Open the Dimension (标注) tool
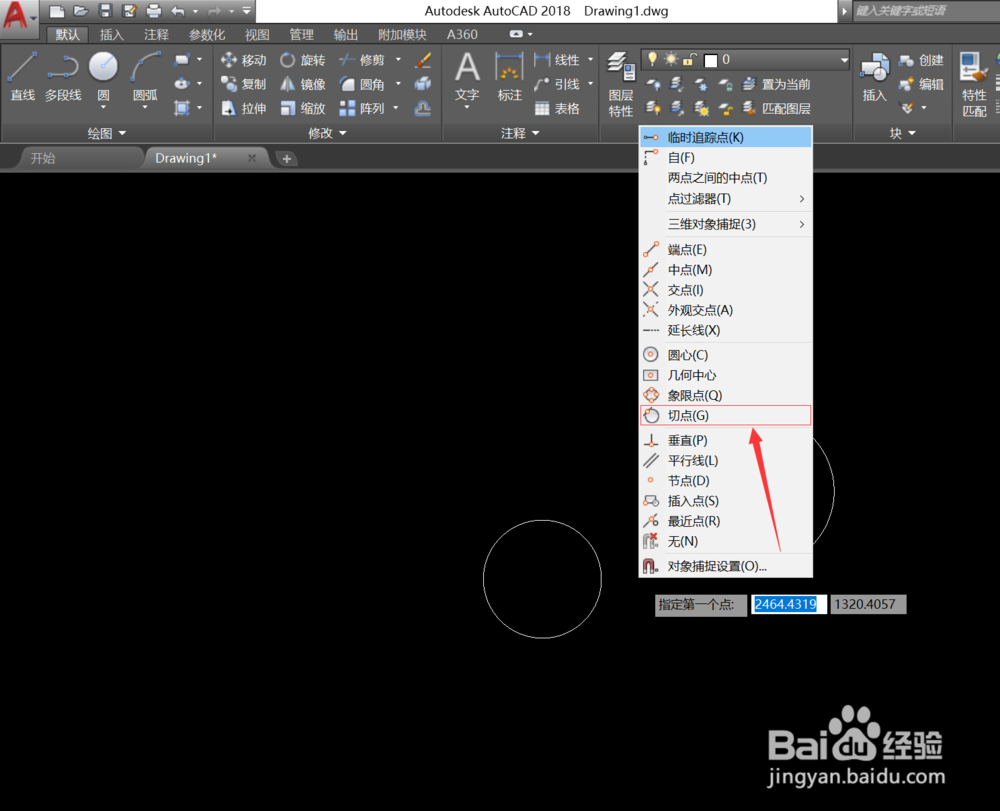This screenshot has height=811, width=1000. (x=510, y=78)
